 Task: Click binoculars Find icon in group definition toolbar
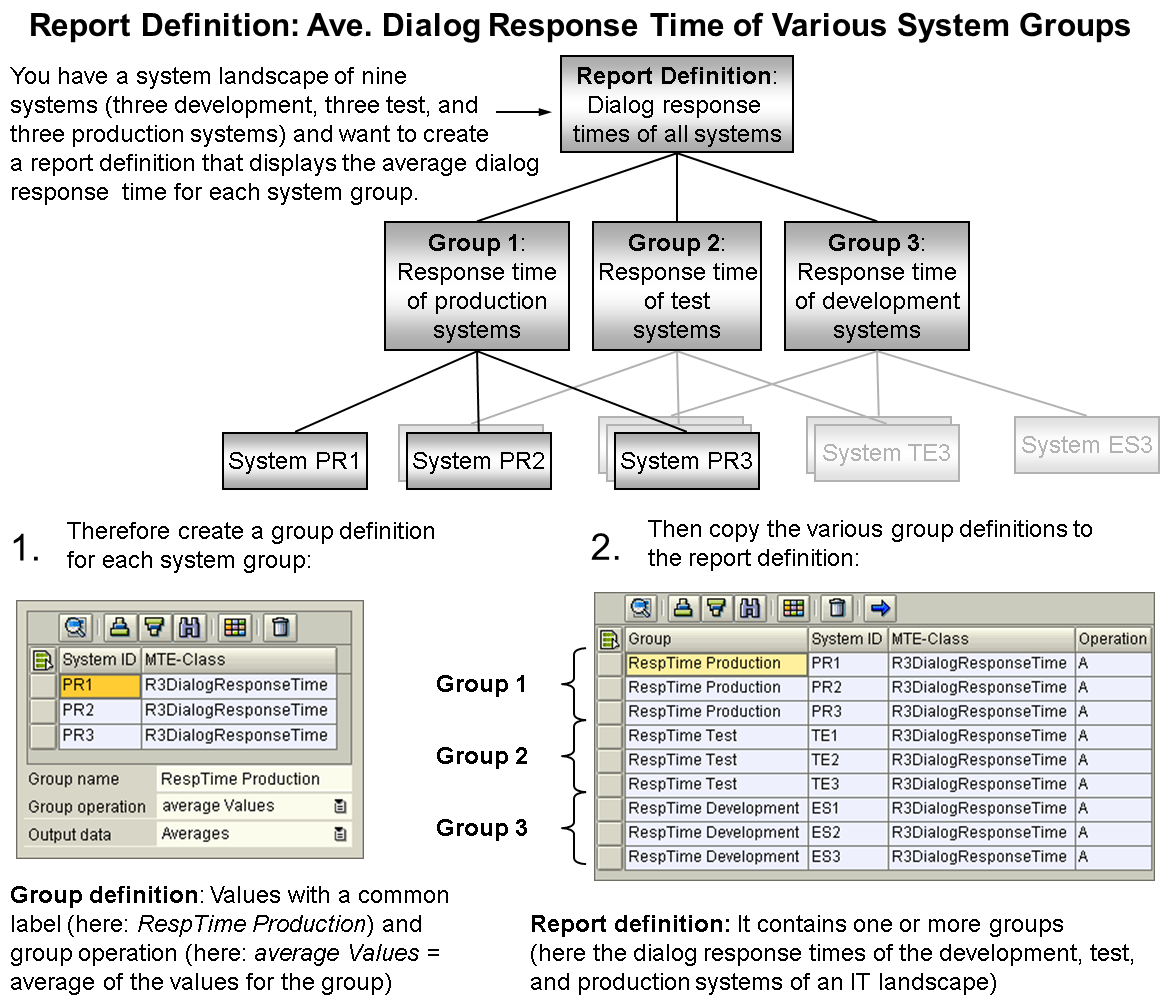click(188, 627)
